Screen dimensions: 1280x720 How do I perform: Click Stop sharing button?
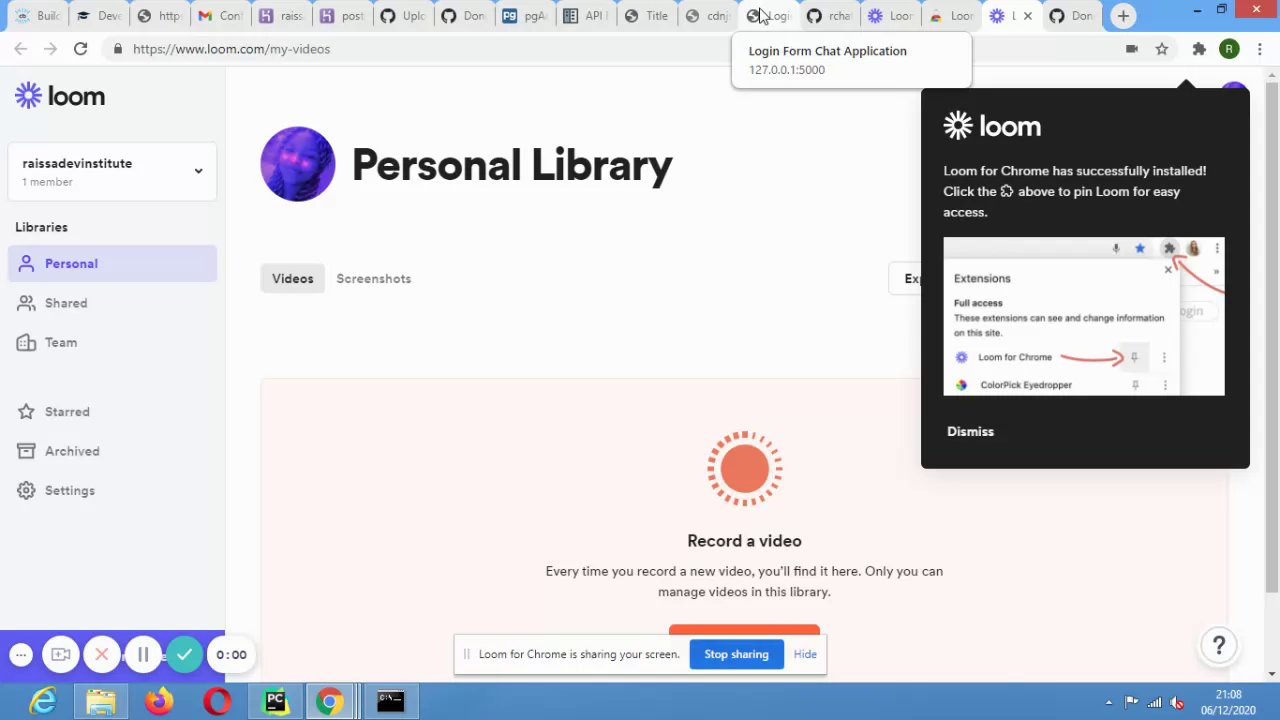[x=736, y=654]
